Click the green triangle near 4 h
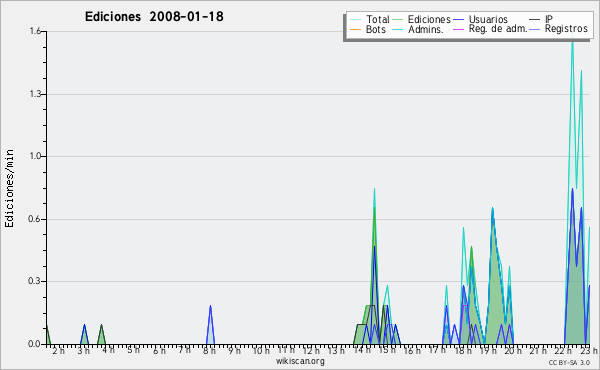Screen dimensions: 600x370 click(101, 335)
